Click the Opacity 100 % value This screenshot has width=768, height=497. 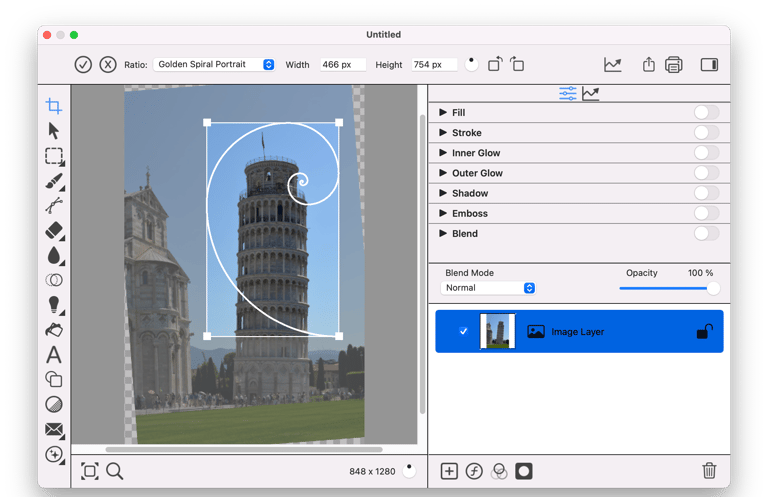pyautogui.click(x=700, y=273)
